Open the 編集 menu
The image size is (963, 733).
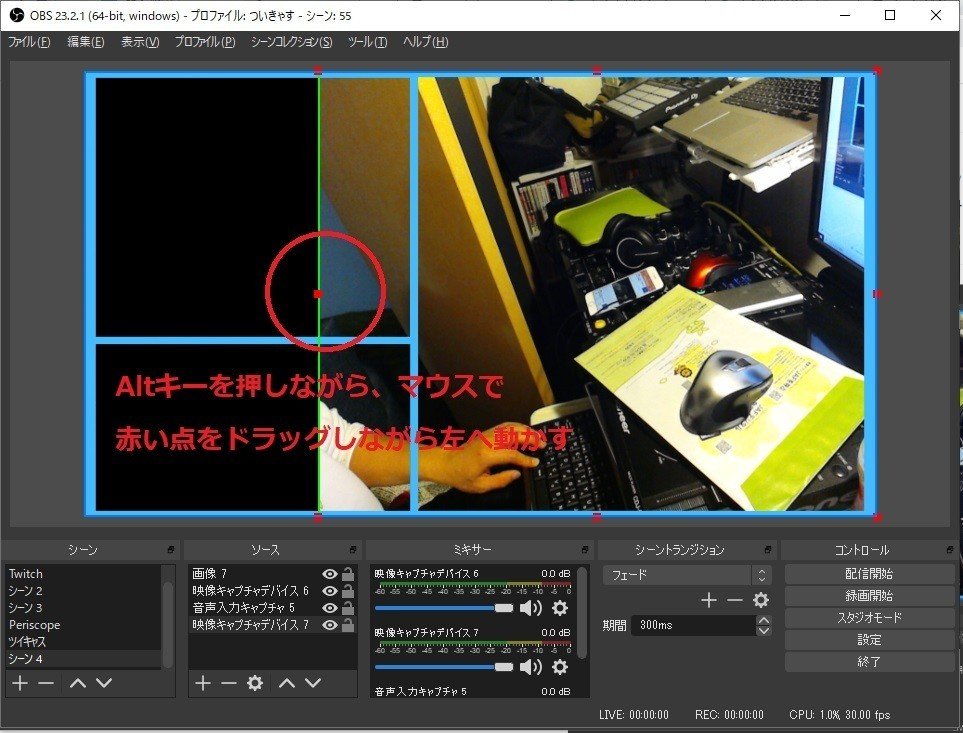pos(83,42)
